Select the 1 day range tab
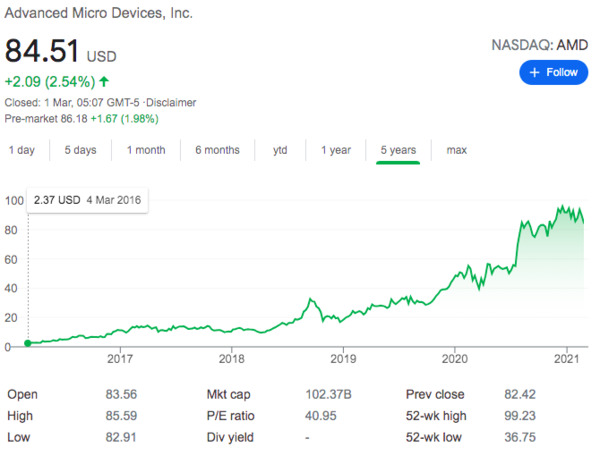Image resolution: width=600 pixels, height=455 pixels. click(x=22, y=150)
